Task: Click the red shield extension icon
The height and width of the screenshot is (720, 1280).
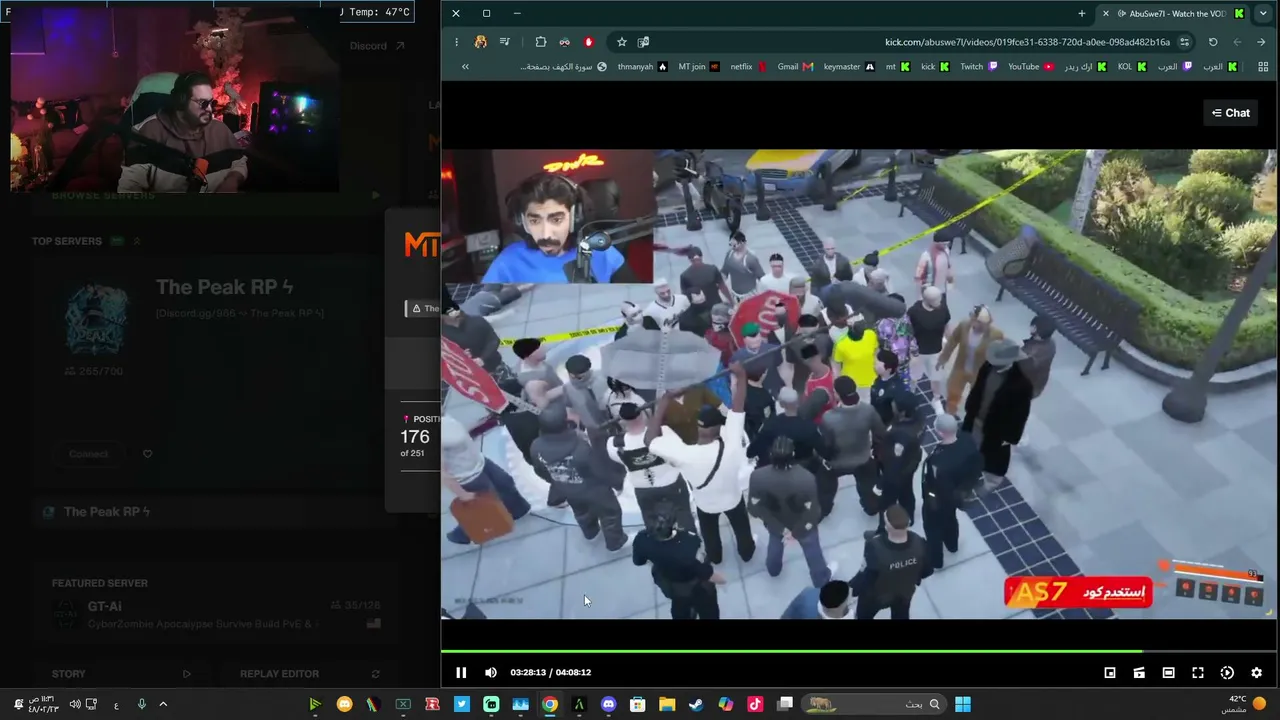Action: pyautogui.click(x=589, y=42)
